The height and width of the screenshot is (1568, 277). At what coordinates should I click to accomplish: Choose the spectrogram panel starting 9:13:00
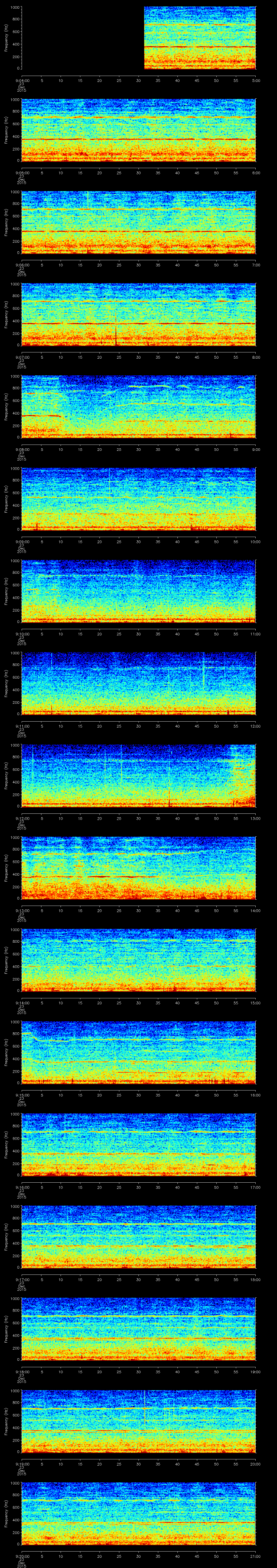point(139,868)
